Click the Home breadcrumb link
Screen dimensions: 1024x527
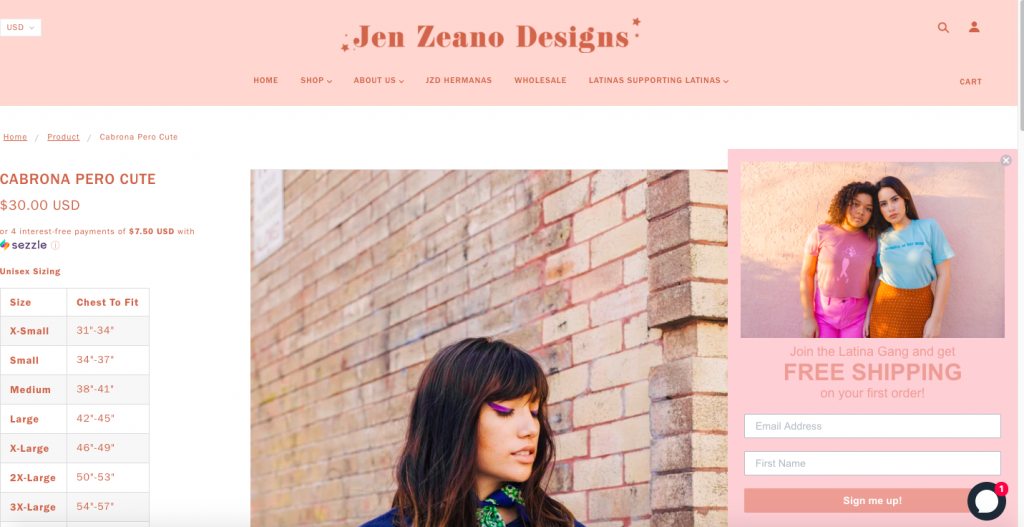click(x=15, y=137)
